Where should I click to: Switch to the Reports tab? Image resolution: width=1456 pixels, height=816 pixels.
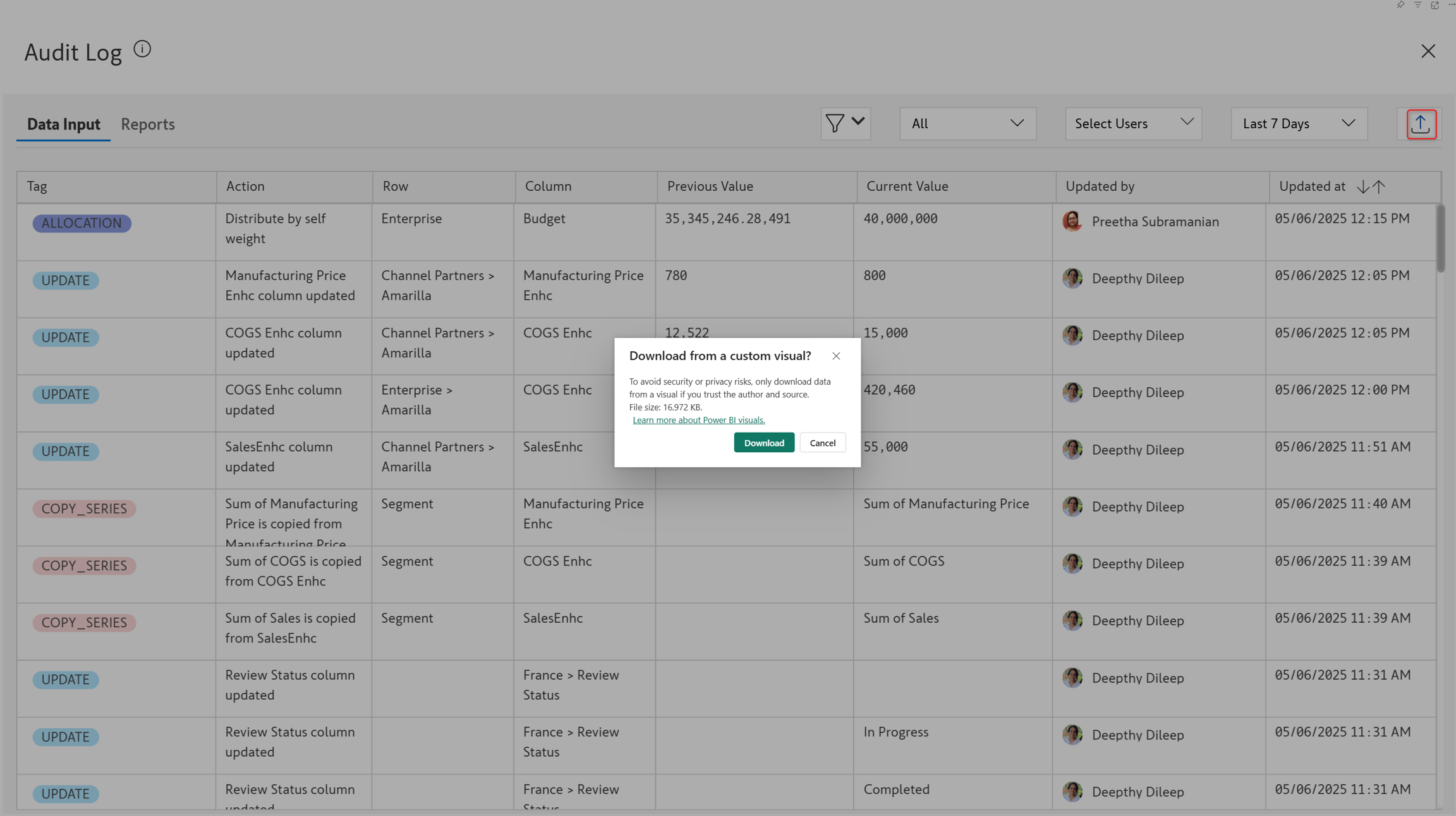pos(148,124)
